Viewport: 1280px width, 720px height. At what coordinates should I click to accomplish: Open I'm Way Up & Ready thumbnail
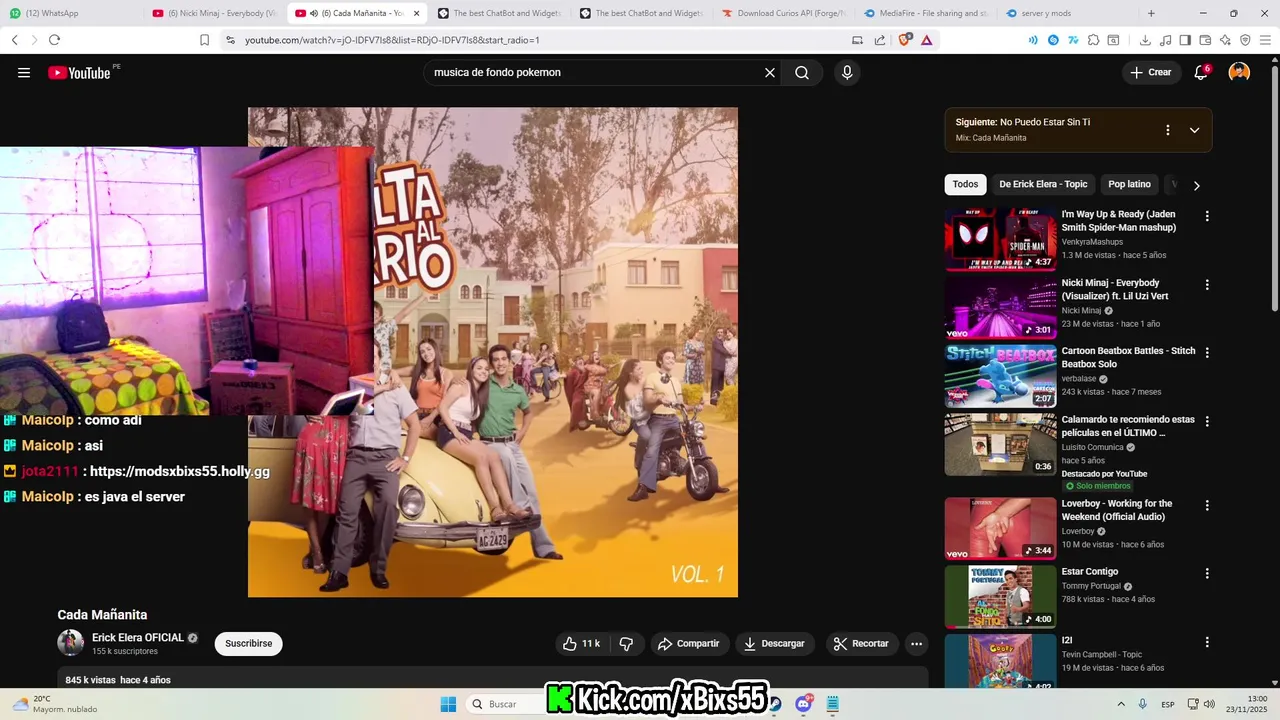1000,239
